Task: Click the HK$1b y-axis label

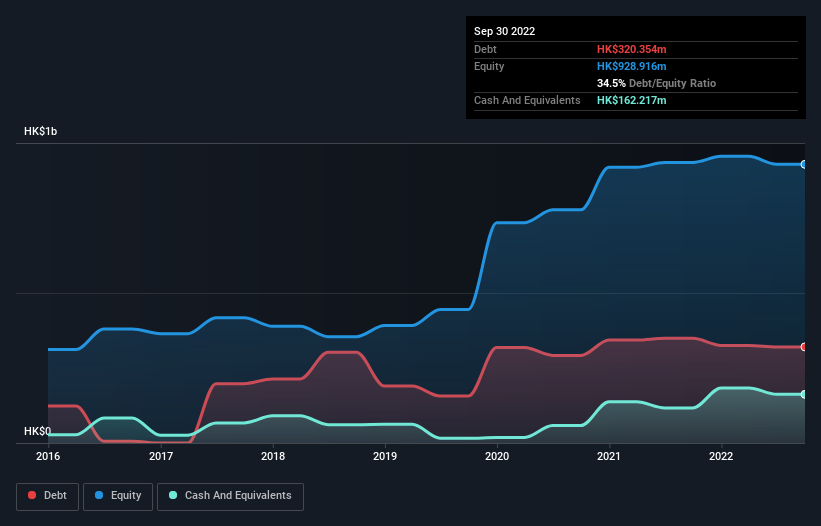Action: 40,131
